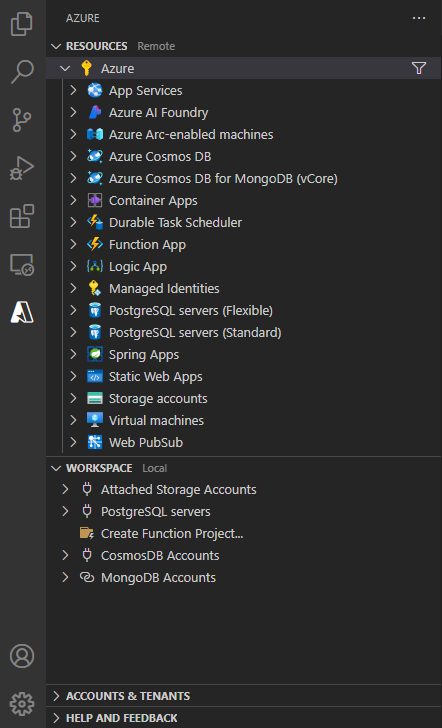Expand the HELP AND FEEDBACK section
The image size is (442, 728).
click(x=56, y=718)
